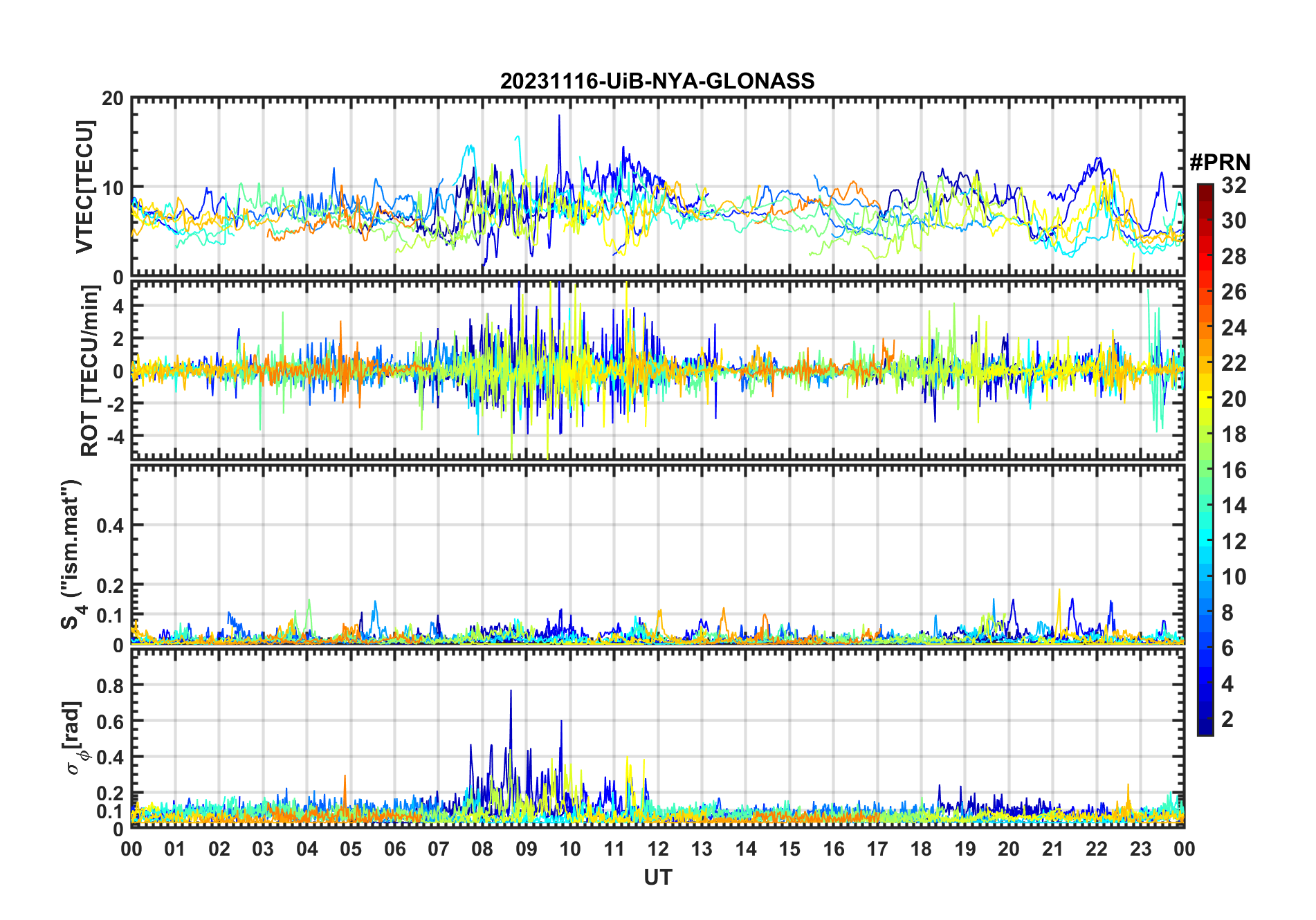Select the "#PRN" colorbar heading

[x=1220, y=163]
